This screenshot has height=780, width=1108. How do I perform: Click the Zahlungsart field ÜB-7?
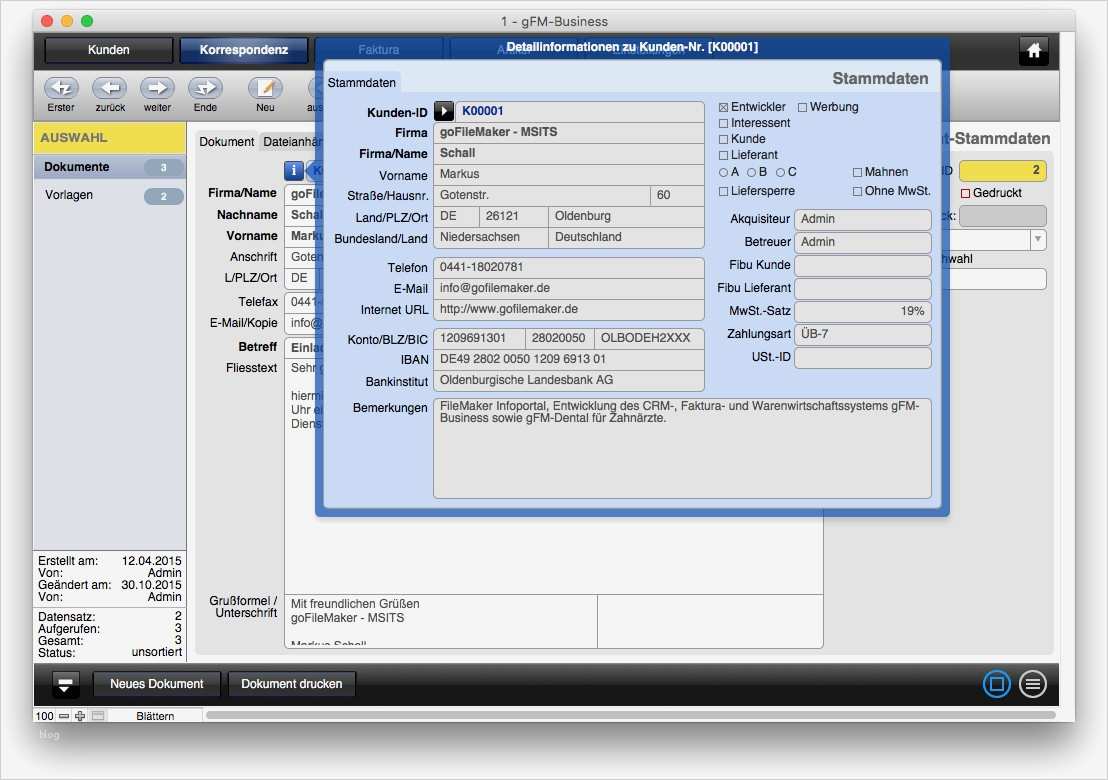click(x=863, y=334)
